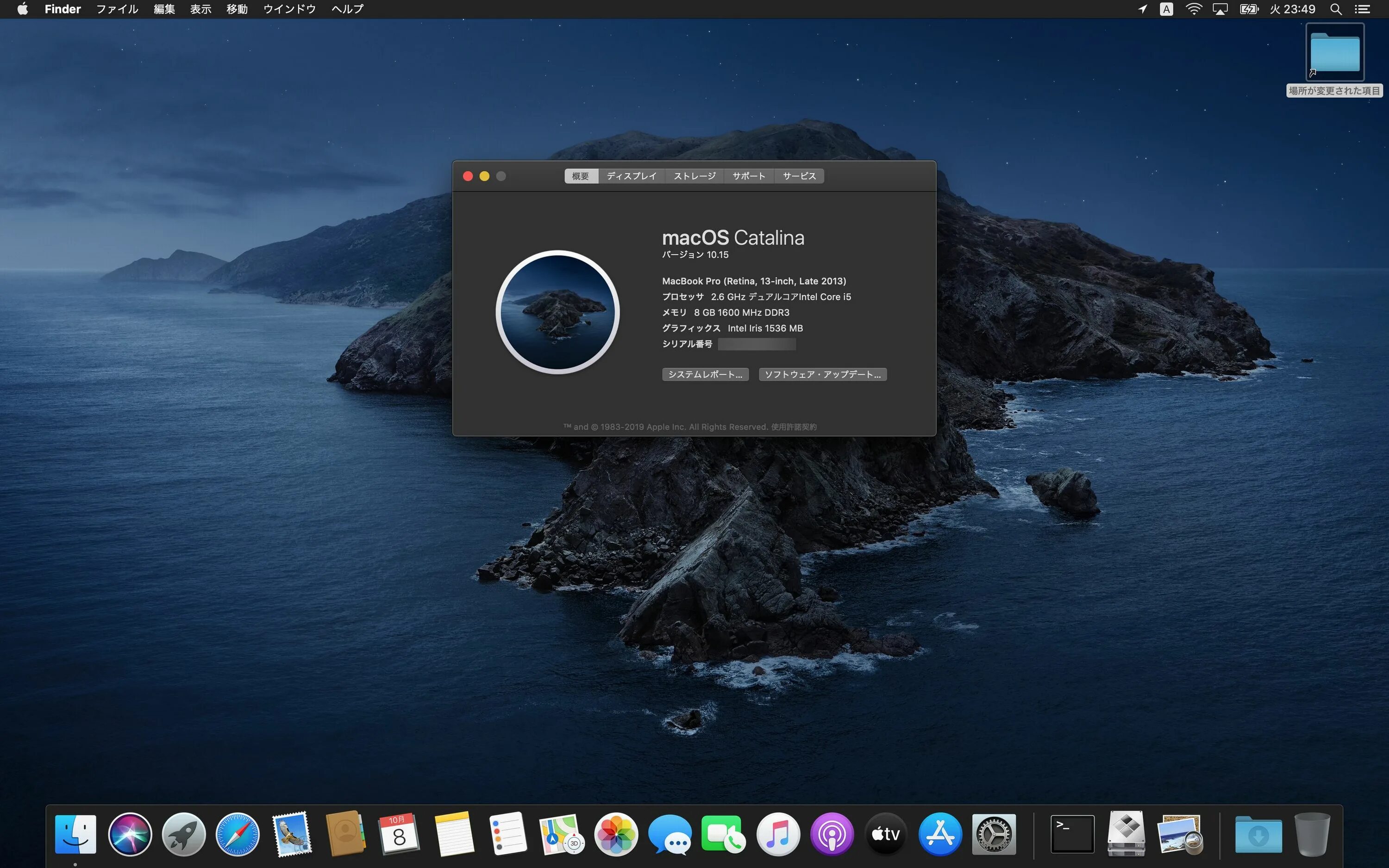
Task: Click the Wi-Fi status icon
Action: [1194, 9]
